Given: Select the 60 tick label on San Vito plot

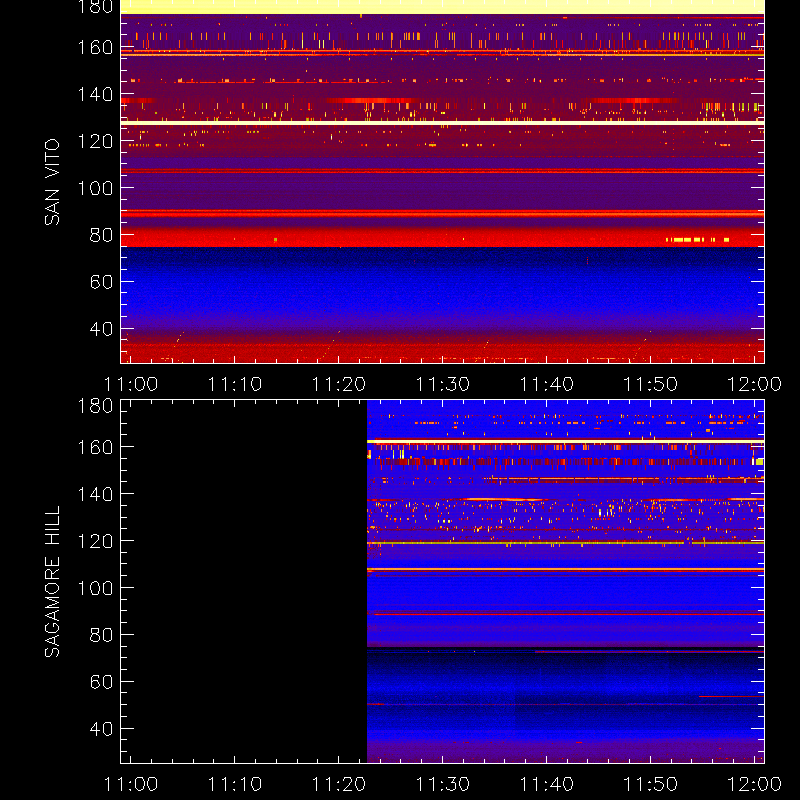Looking at the screenshot, I should [x=101, y=282].
